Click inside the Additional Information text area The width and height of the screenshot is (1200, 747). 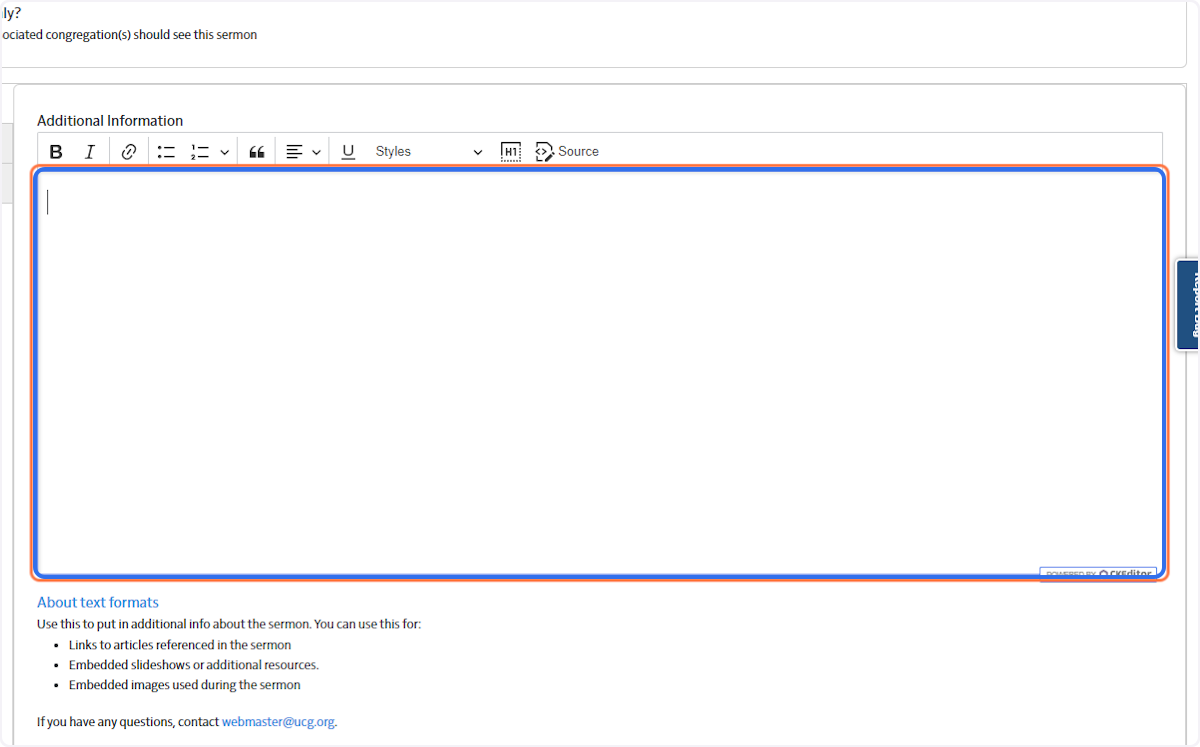pos(600,374)
